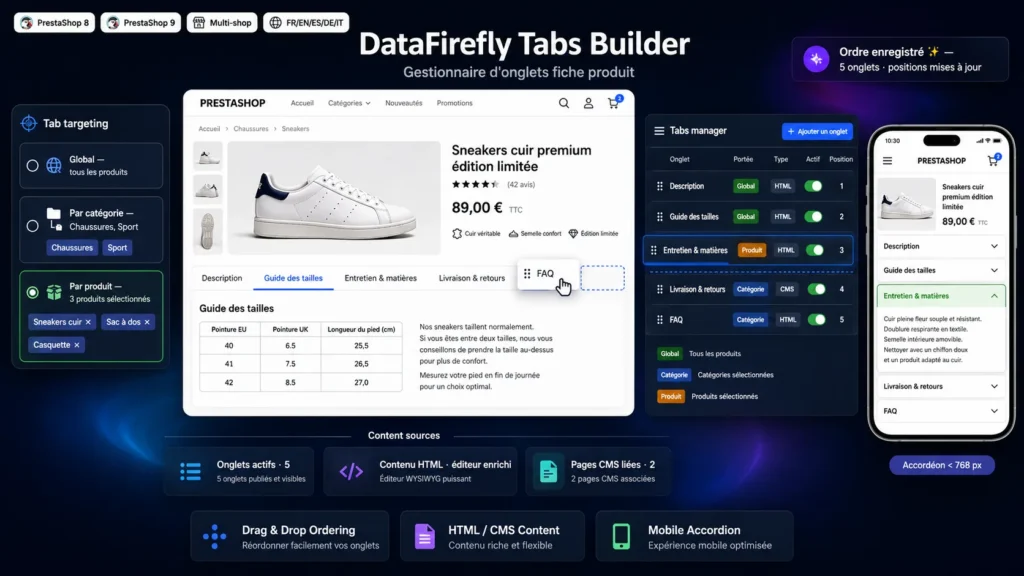Switch to the Description product tab

pos(221,278)
